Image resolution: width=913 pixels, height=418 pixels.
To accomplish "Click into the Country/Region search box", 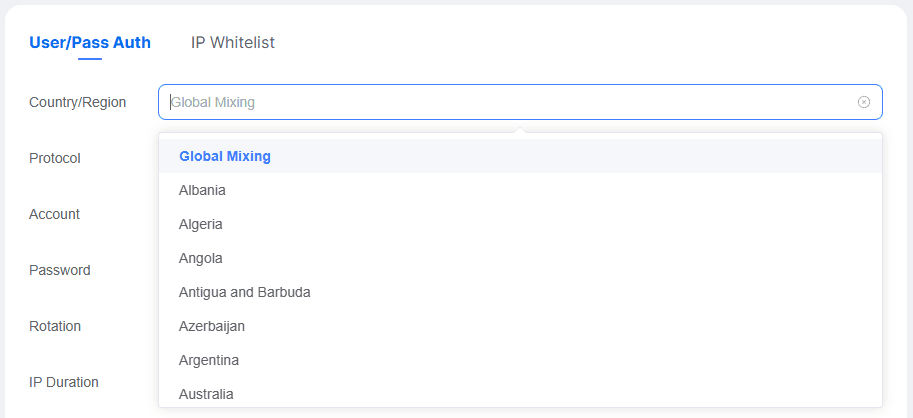I will pyautogui.click(x=500, y=102).
